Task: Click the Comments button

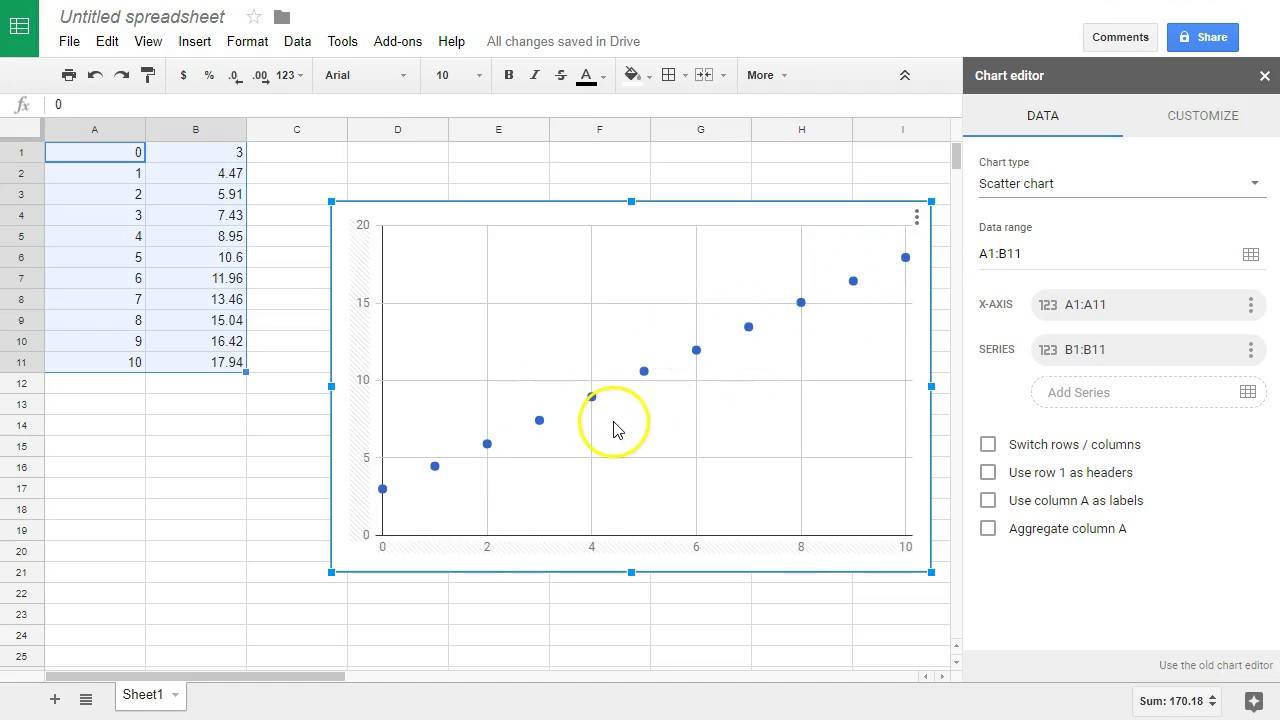Action: point(1120,37)
